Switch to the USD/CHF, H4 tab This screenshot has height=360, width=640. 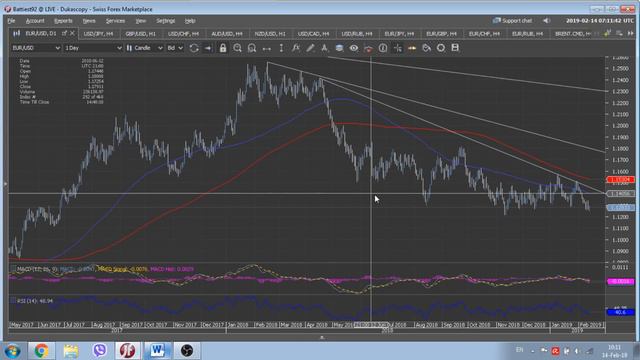point(183,33)
